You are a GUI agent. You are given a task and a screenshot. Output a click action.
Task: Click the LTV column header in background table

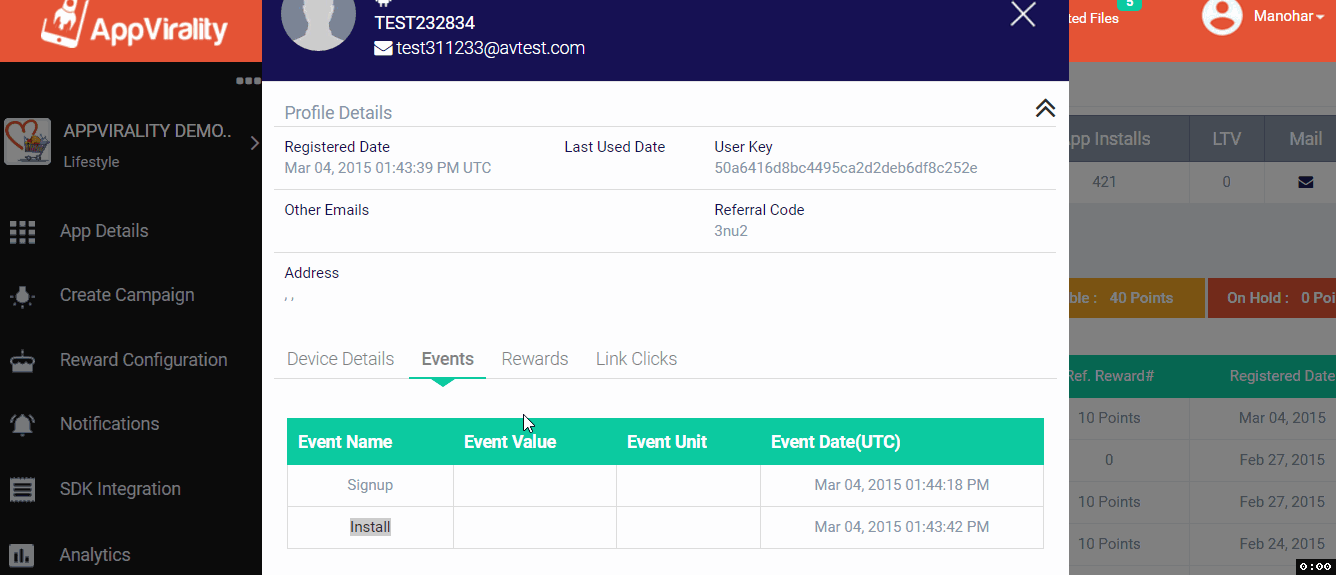pos(1226,139)
